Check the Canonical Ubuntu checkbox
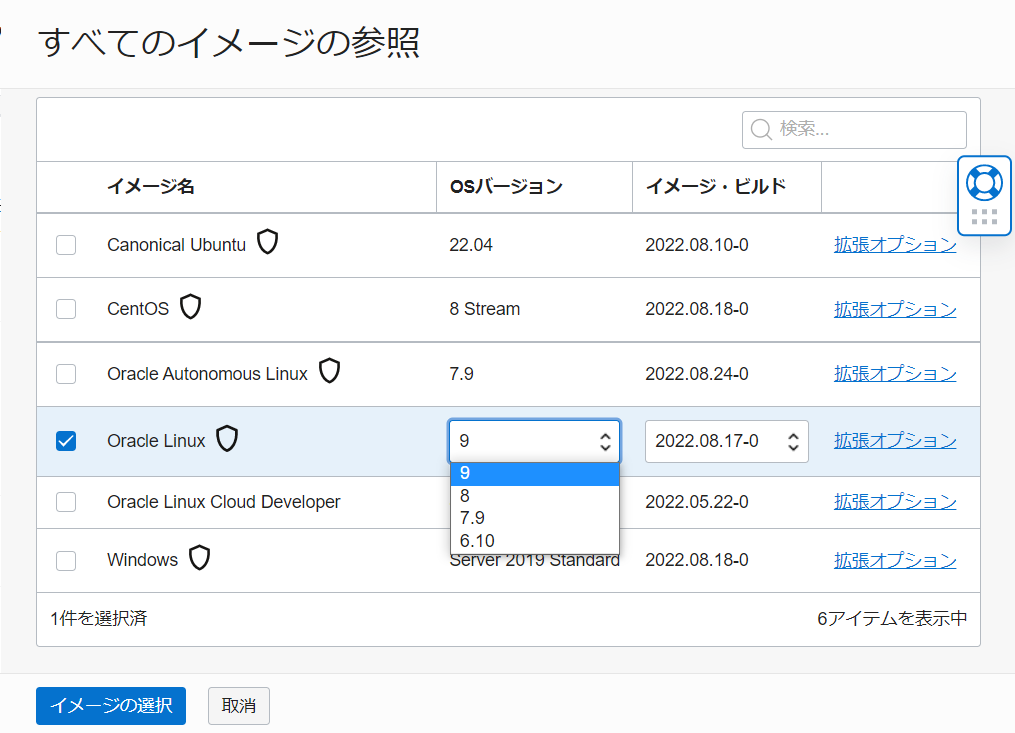The width and height of the screenshot is (1015, 733). (66, 245)
